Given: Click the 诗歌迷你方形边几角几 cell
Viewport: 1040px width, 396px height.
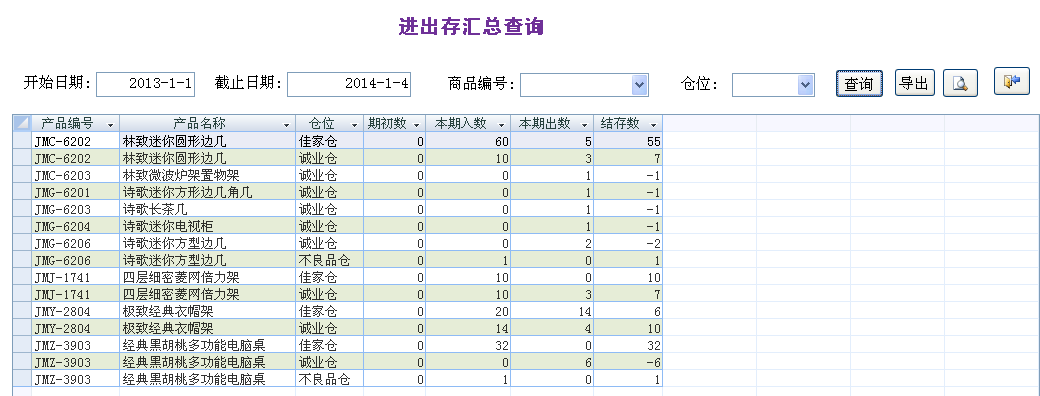Looking at the screenshot, I should coord(208,192).
